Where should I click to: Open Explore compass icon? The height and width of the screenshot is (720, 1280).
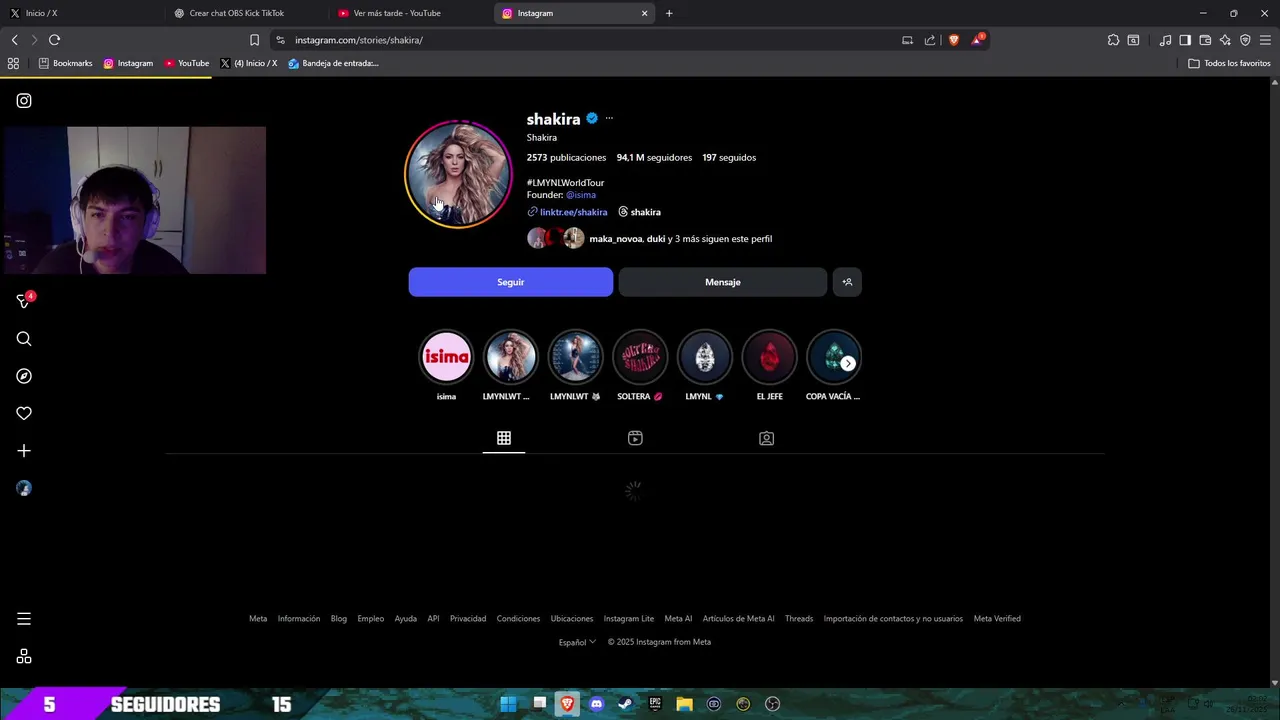[24, 376]
